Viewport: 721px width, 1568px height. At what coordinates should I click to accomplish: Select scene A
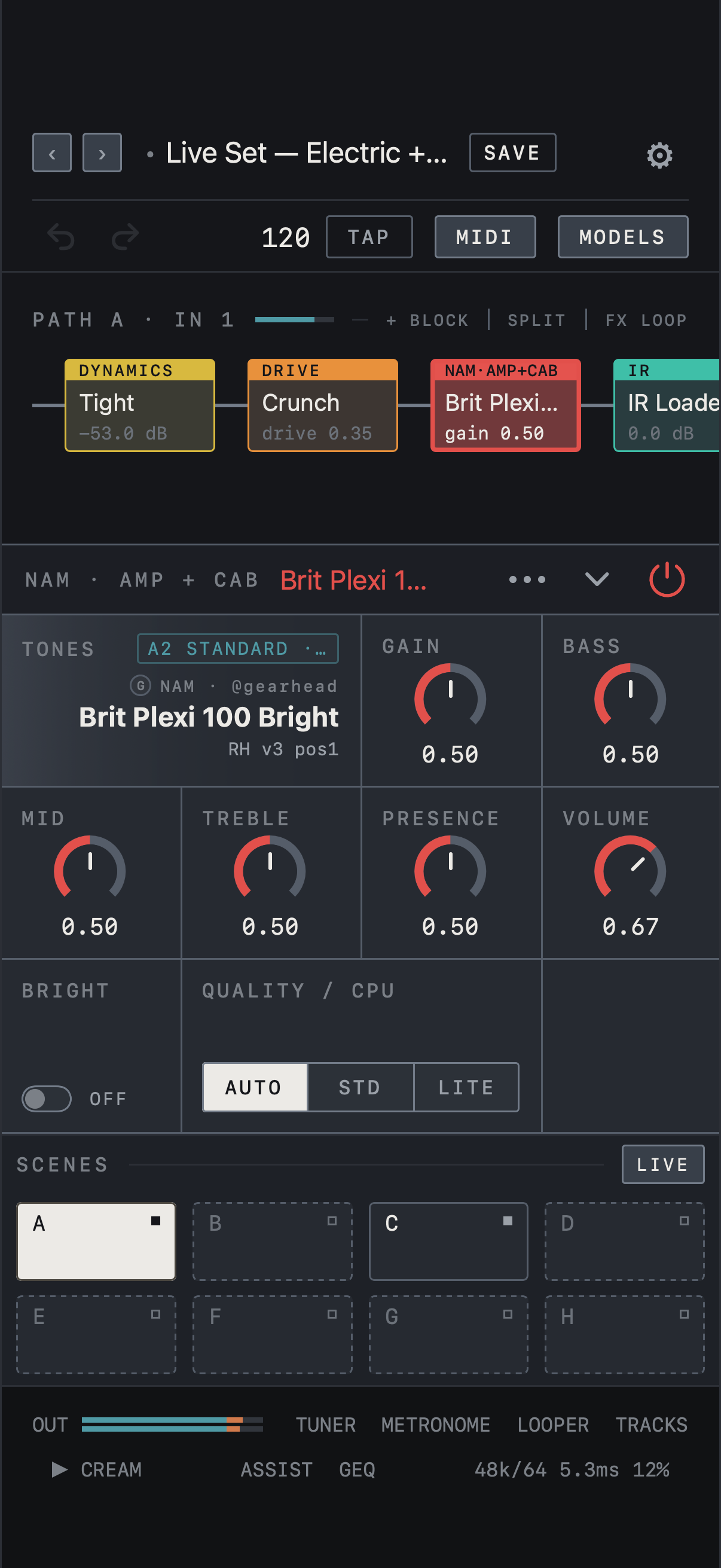click(96, 1241)
